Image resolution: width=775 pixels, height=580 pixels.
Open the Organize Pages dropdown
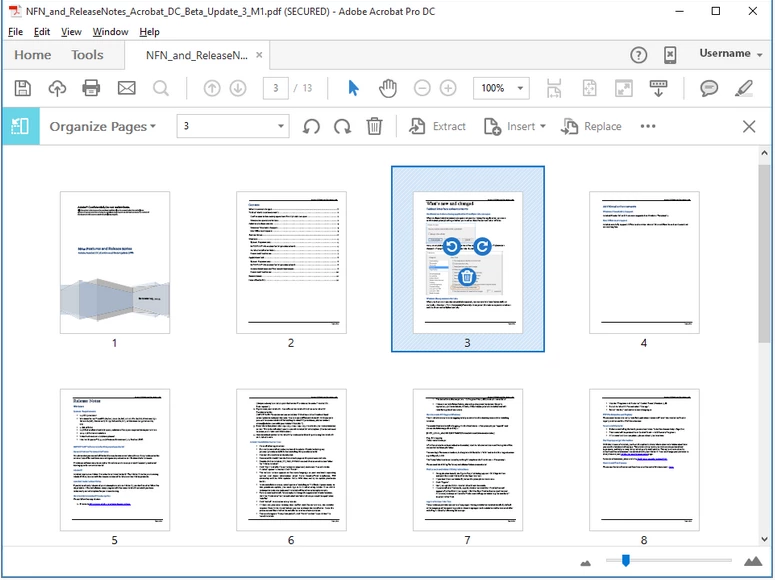tap(103, 127)
